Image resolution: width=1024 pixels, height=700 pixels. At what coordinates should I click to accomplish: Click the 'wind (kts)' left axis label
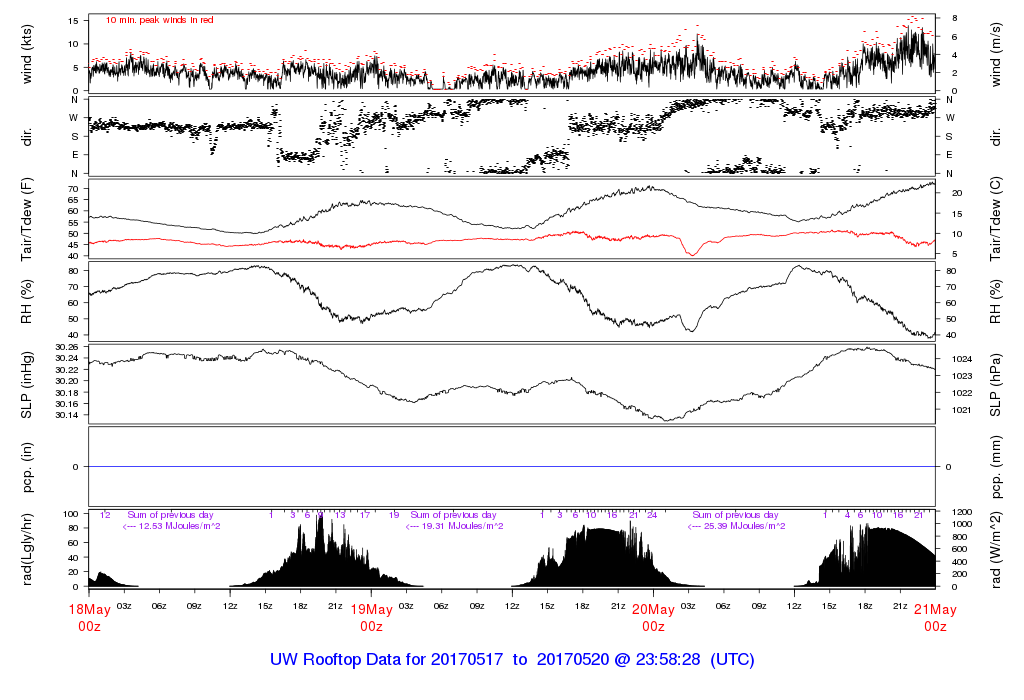pos(27,53)
